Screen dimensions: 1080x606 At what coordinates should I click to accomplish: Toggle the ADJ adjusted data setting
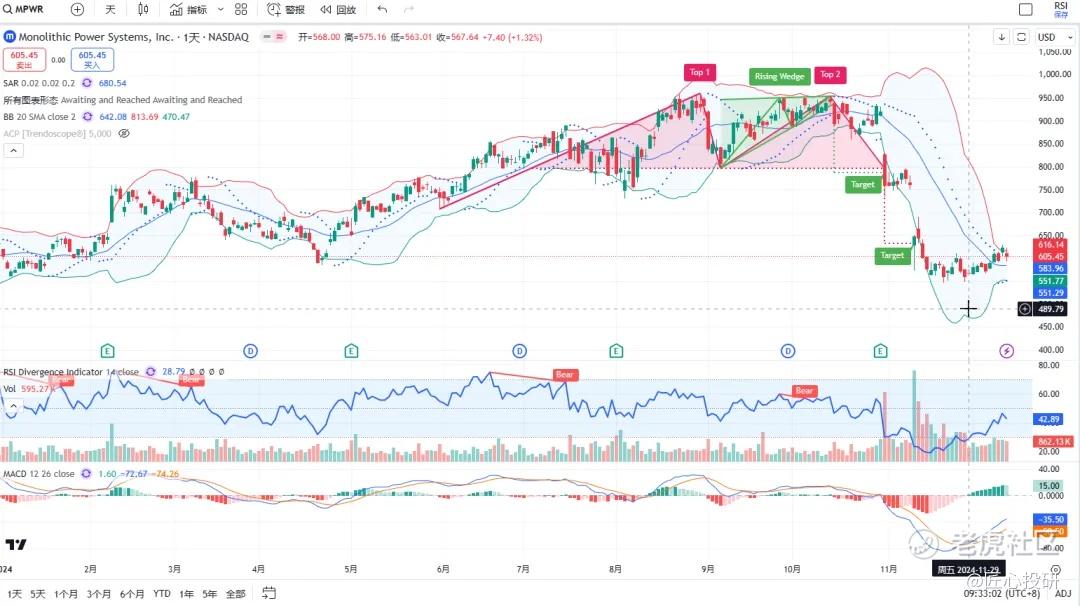click(x=1063, y=594)
